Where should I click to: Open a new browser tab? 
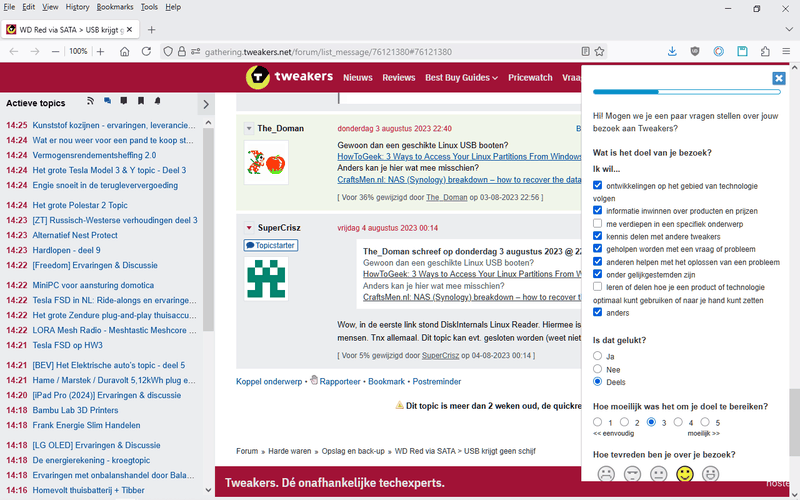pos(152,30)
